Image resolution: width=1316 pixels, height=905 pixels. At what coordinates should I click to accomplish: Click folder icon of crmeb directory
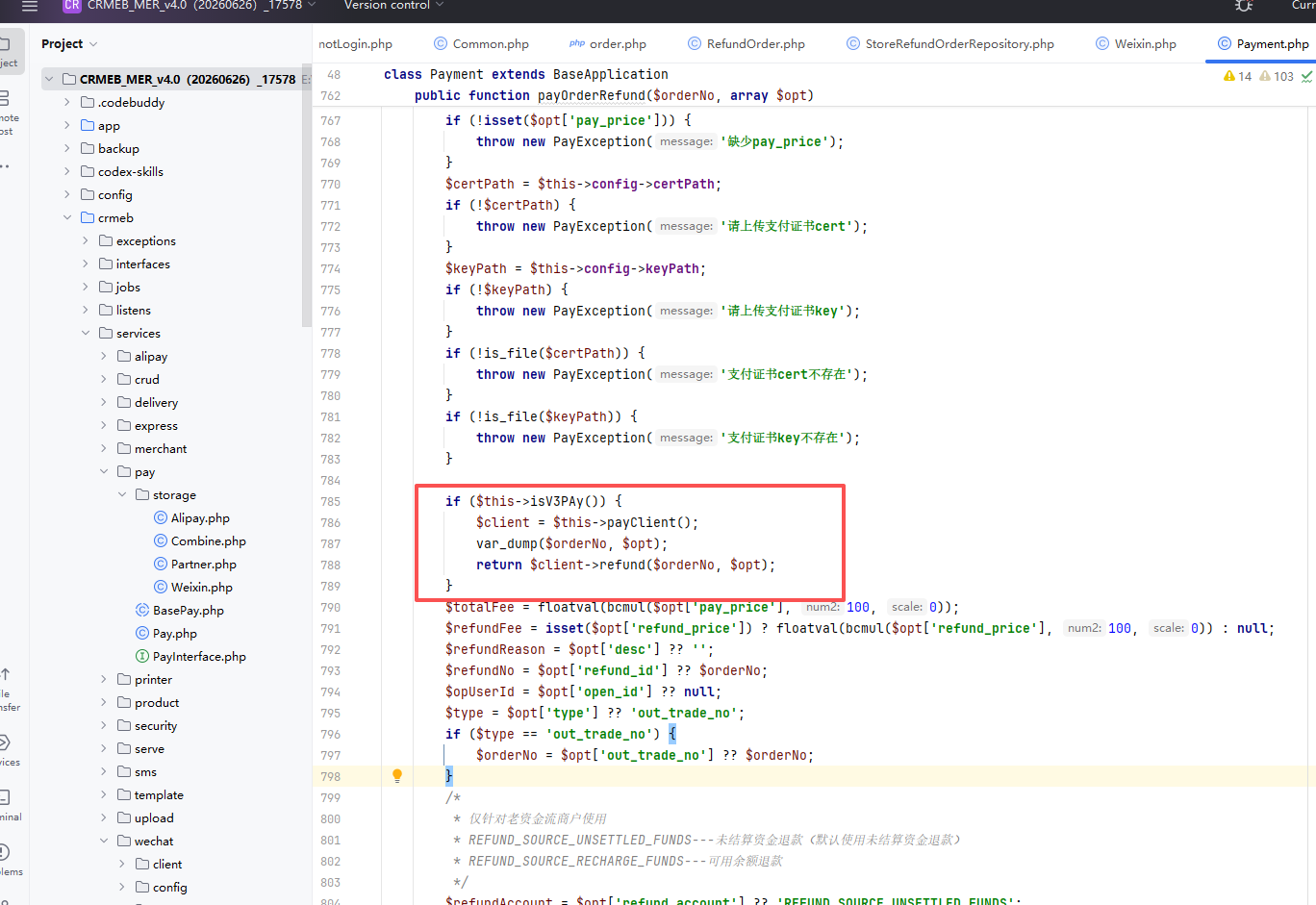coord(88,217)
